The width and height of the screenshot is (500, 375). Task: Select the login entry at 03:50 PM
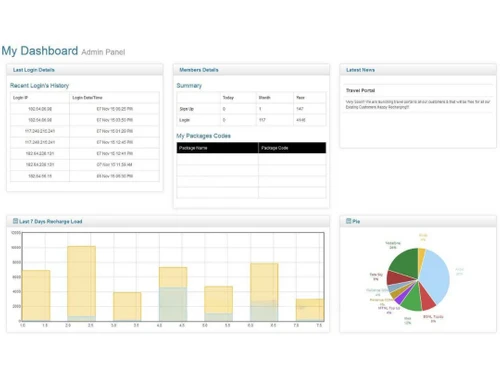tap(85, 120)
